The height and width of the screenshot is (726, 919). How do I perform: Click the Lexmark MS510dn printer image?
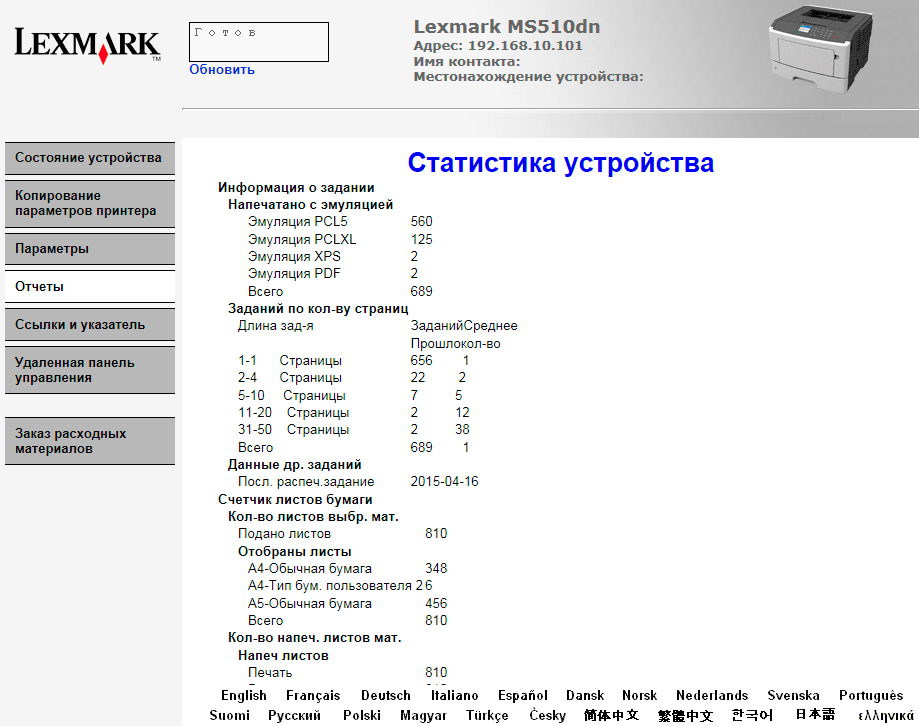tap(821, 50)
